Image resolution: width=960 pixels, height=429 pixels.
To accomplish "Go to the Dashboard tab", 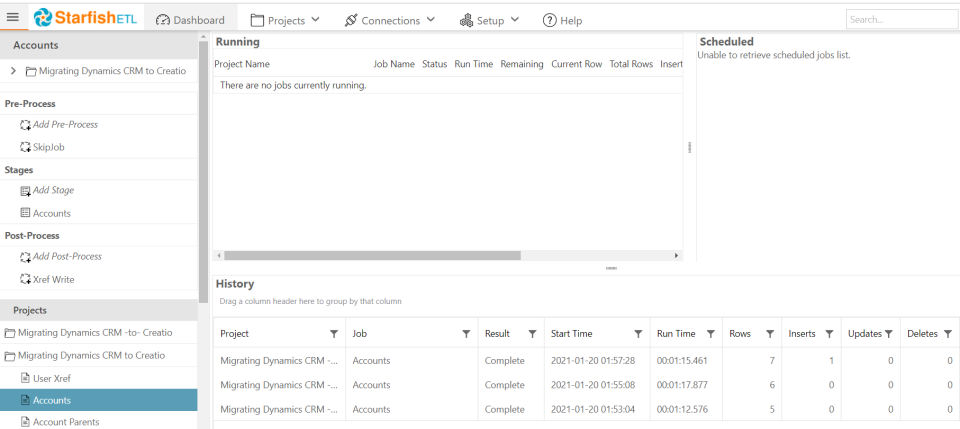I will [190, 20].
